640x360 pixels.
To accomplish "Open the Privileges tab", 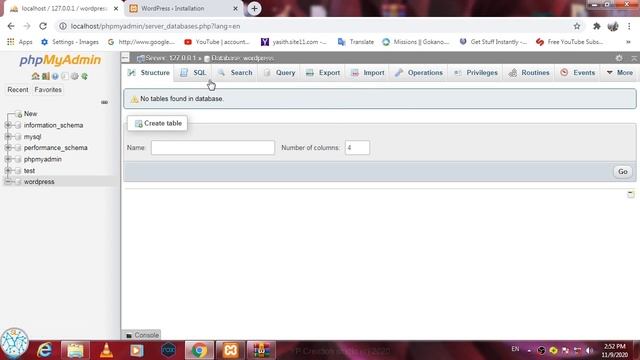I will pos(476,73).
